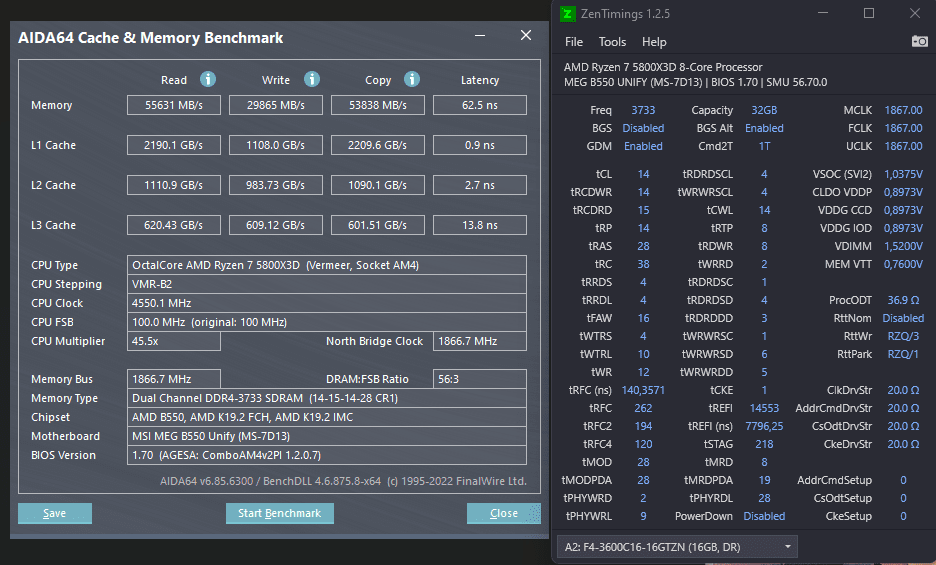
Task: Select the L3 Cache Read value 620.43 GB/s
Action: [x=174, y=225]
